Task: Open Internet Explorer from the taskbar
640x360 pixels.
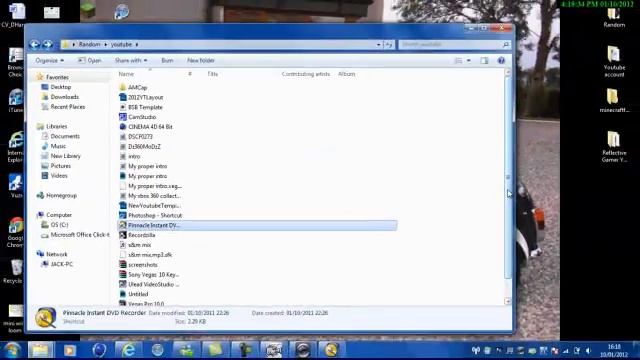Action: (128, 350)
